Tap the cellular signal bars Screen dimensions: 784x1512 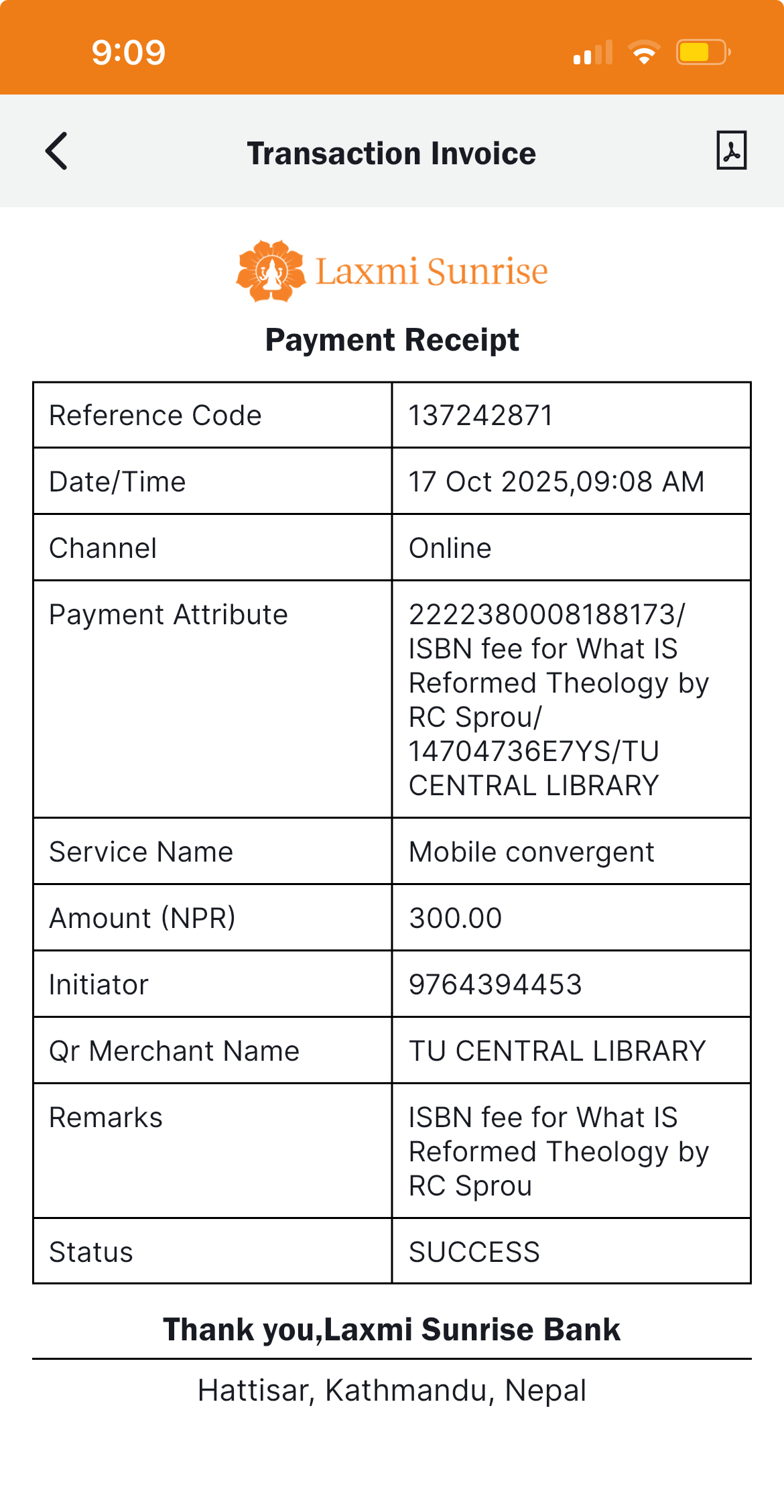tap(593, 52)
